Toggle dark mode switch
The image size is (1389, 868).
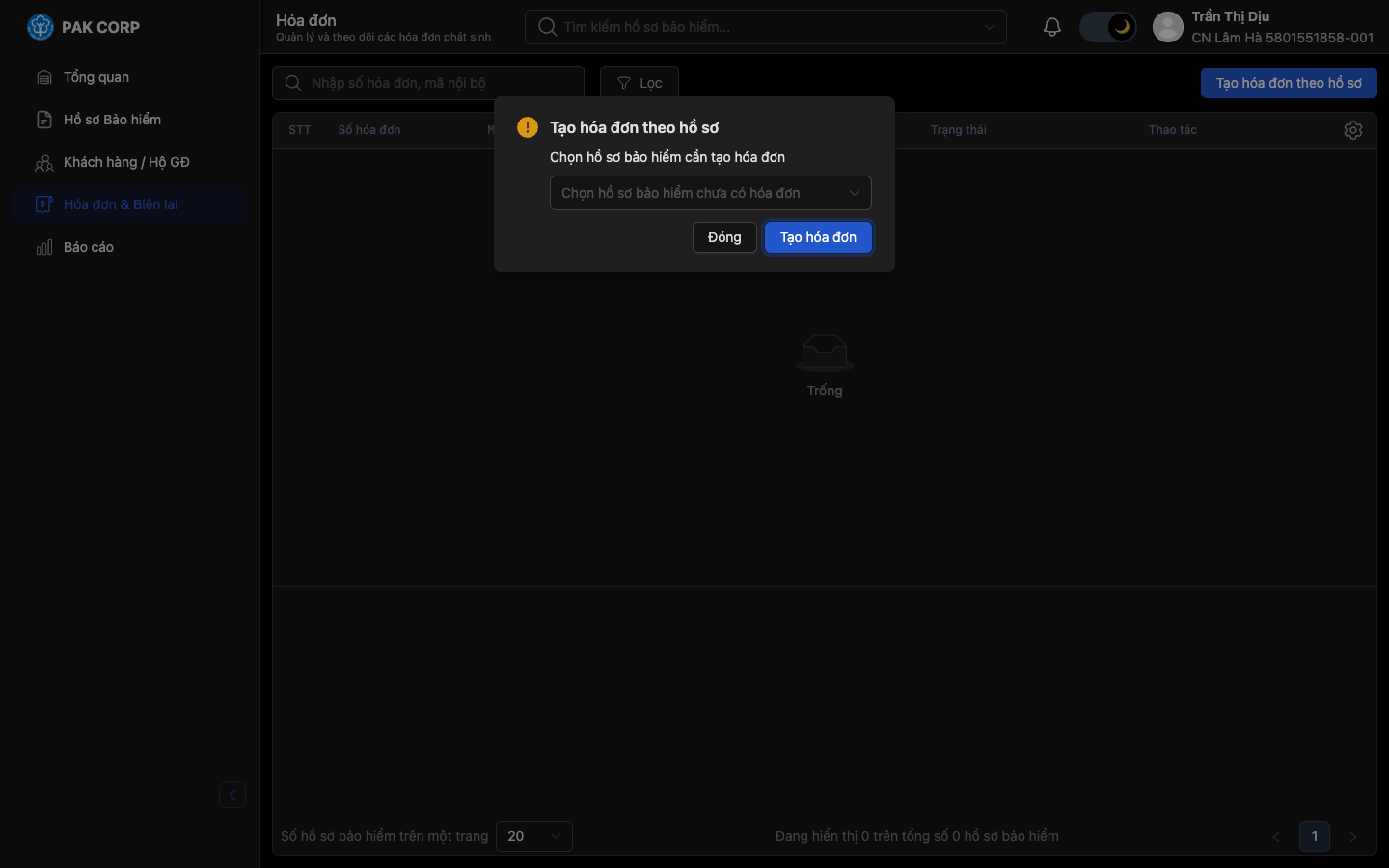[x=1107, y=27]
